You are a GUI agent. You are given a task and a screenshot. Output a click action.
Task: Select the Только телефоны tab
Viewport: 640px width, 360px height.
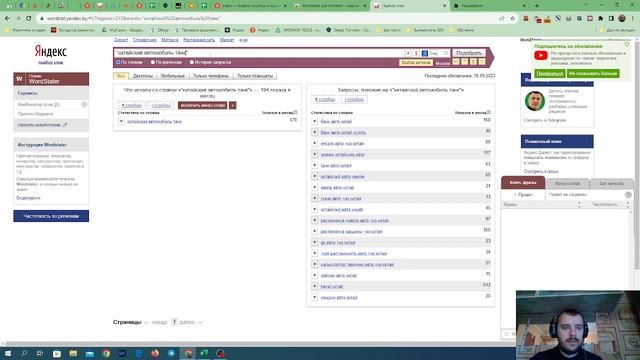211,76
